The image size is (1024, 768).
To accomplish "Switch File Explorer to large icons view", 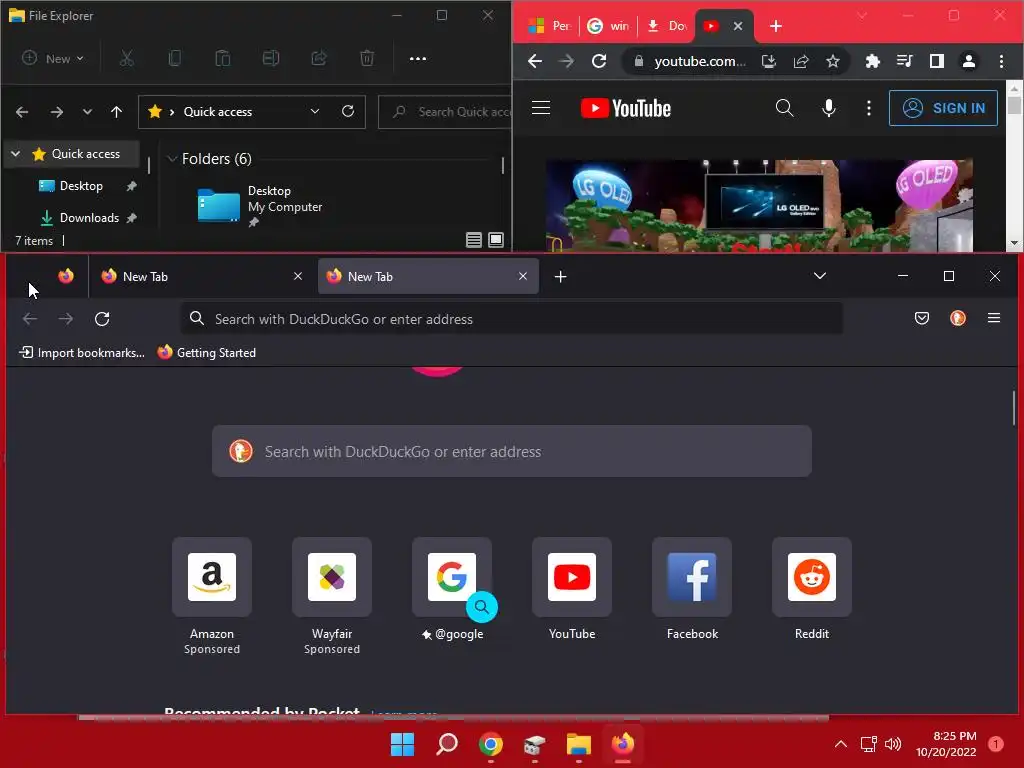I will 496,240.
